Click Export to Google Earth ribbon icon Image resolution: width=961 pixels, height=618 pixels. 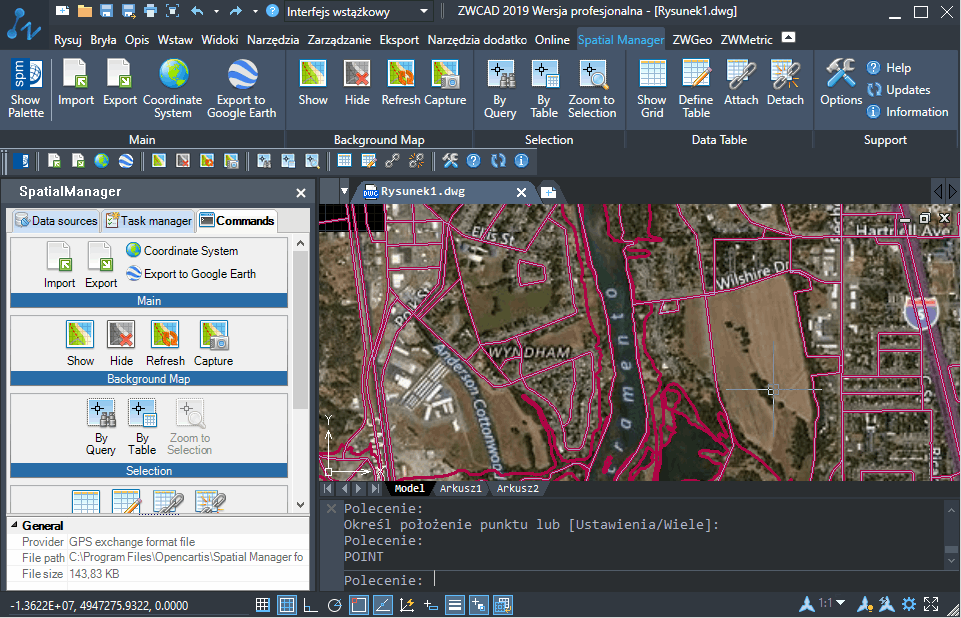[241, 88]
